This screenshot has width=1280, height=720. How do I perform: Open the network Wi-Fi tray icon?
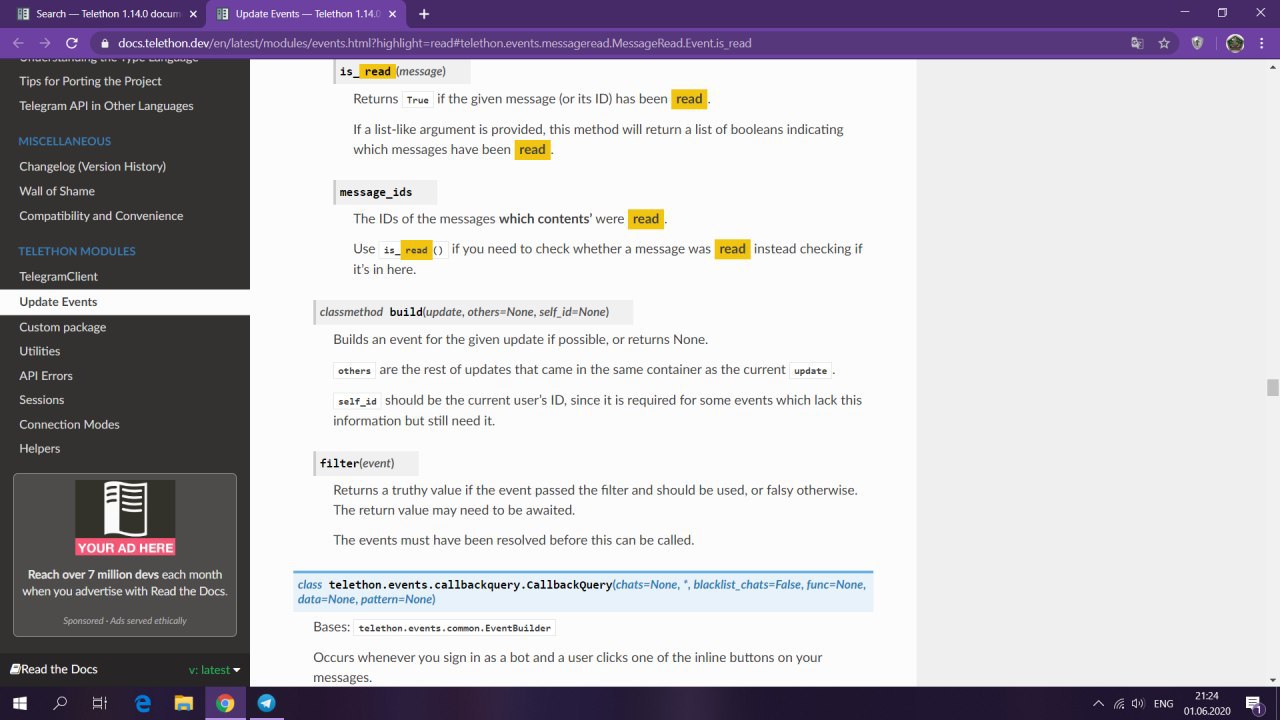1120,704
